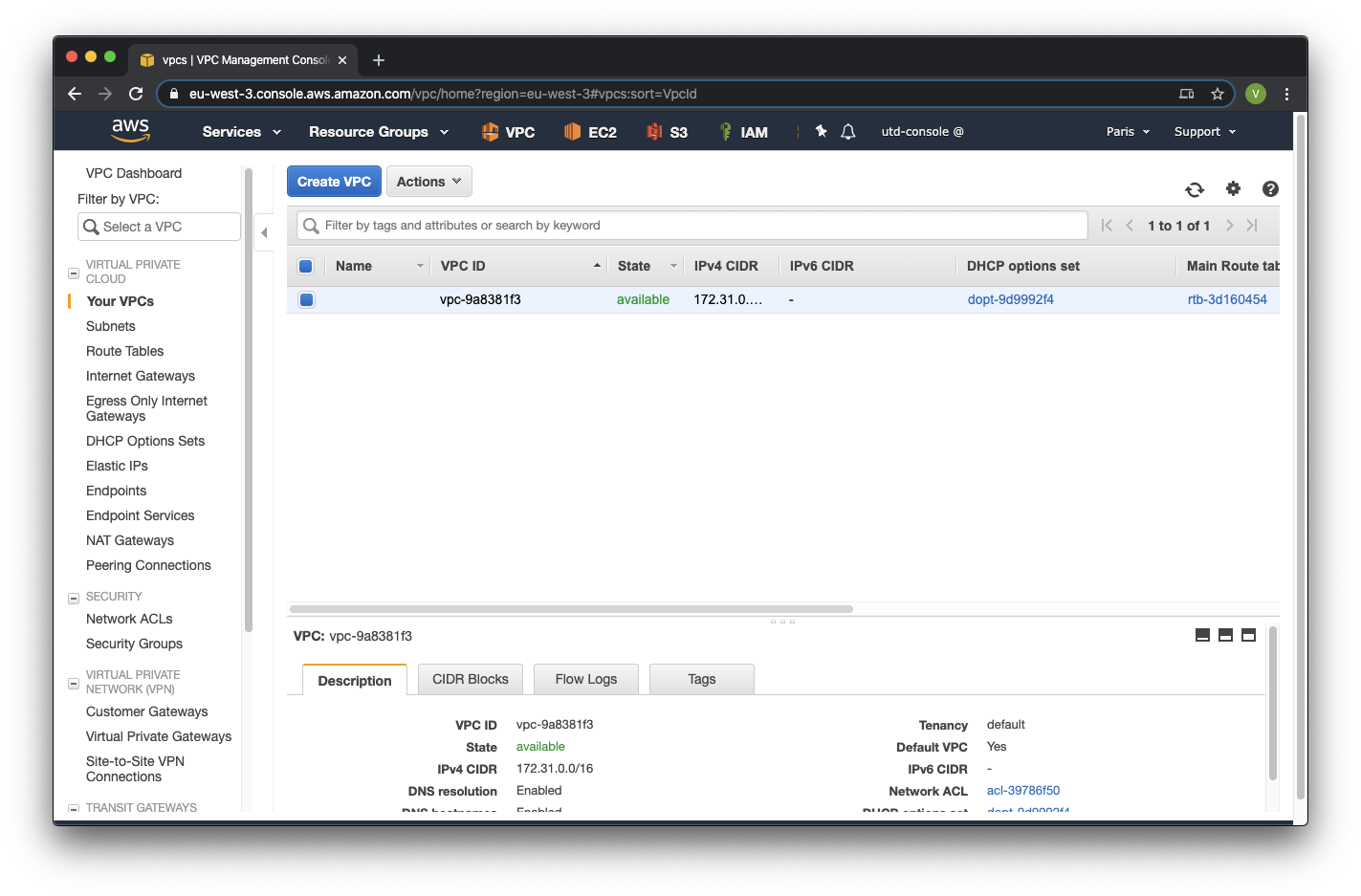This screenshot has width=1361, height=896.
Task: Click the Create VPC button
Action: 334,182
